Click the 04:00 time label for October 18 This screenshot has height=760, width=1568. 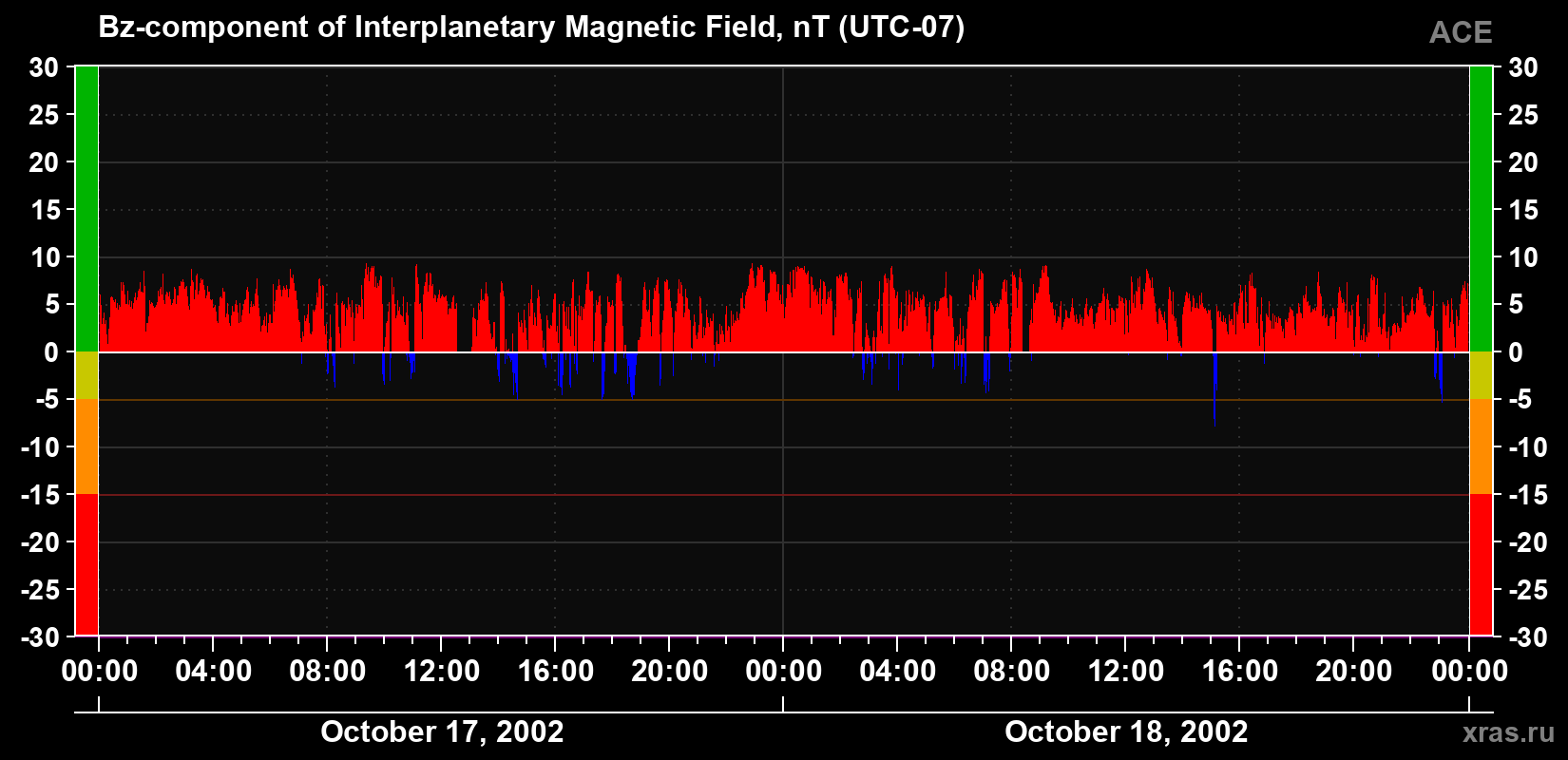click(x=898, y=672)
